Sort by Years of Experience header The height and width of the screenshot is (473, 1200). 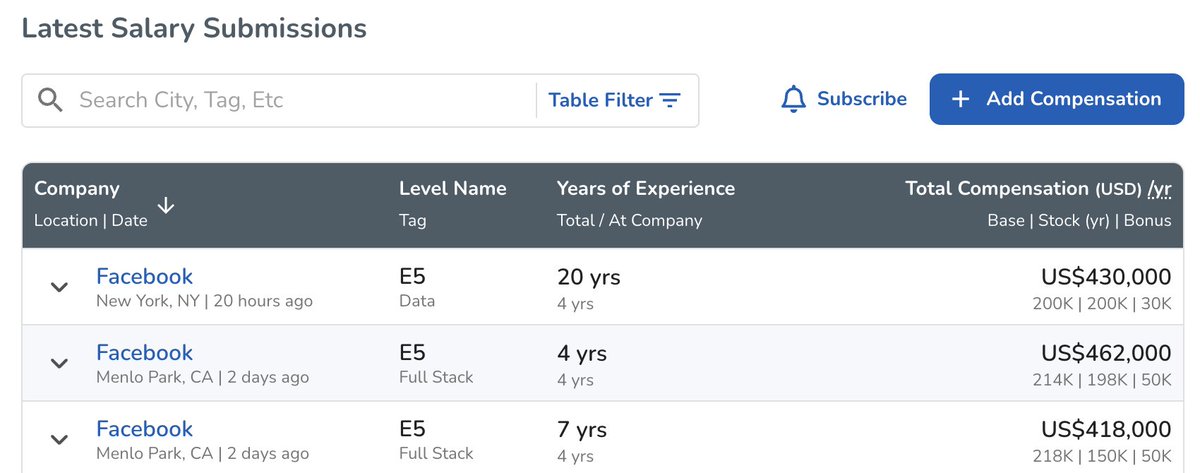click(x=645, y=188)
